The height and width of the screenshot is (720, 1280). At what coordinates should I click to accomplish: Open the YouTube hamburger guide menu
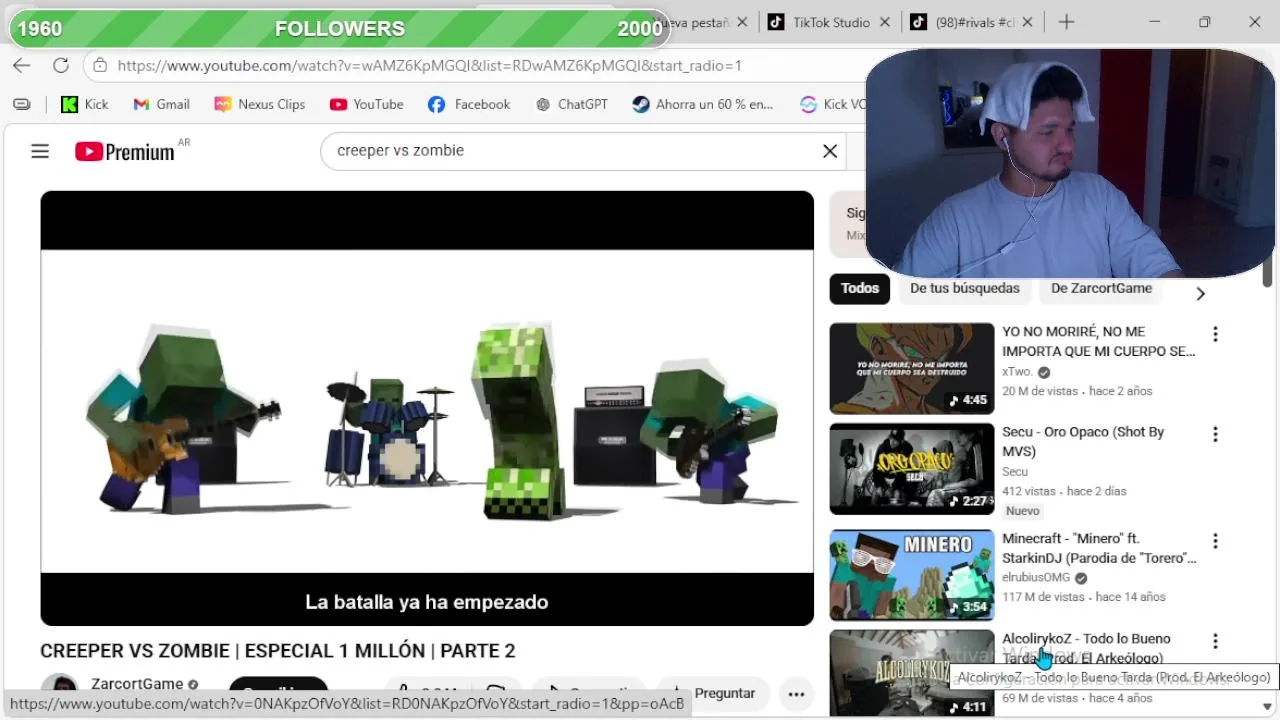(40, 151)
